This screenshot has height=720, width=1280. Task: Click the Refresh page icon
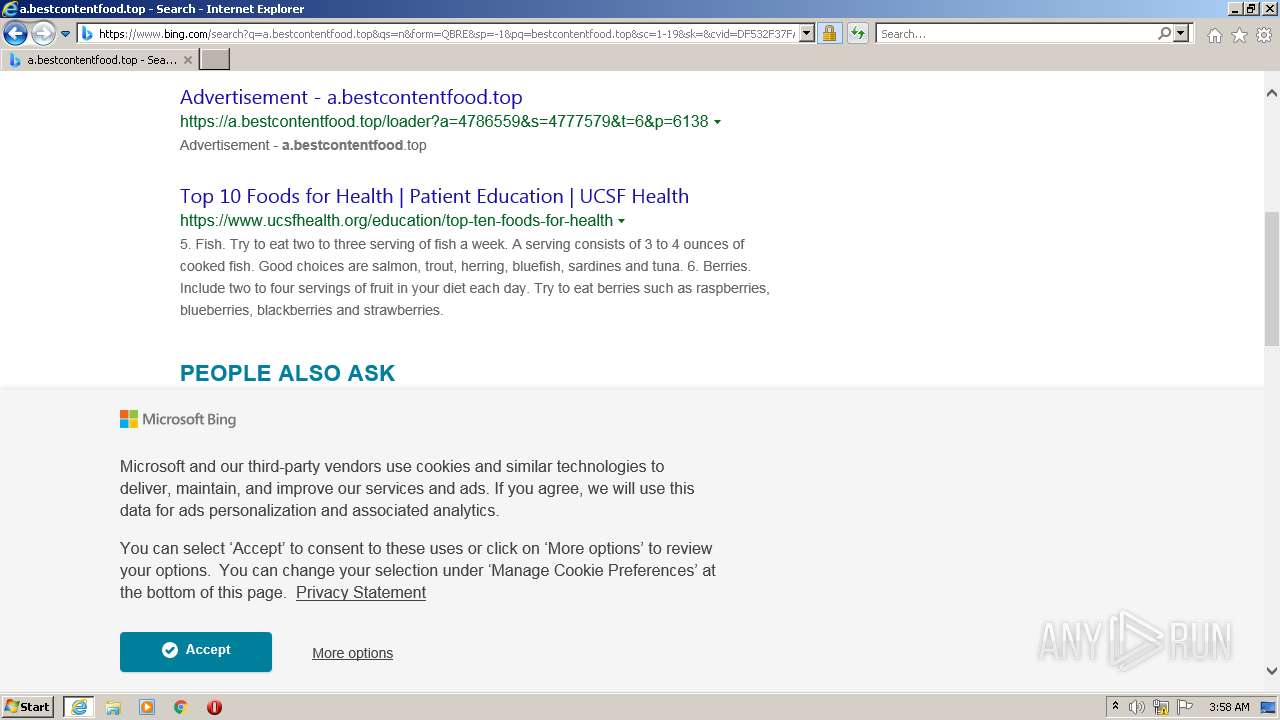[858, 34]
